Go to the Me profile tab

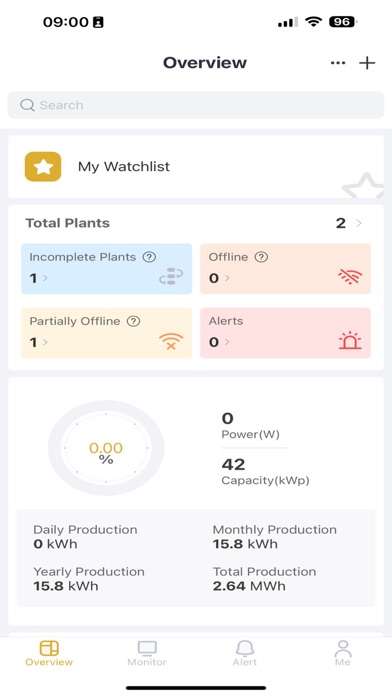click(343, 653)
